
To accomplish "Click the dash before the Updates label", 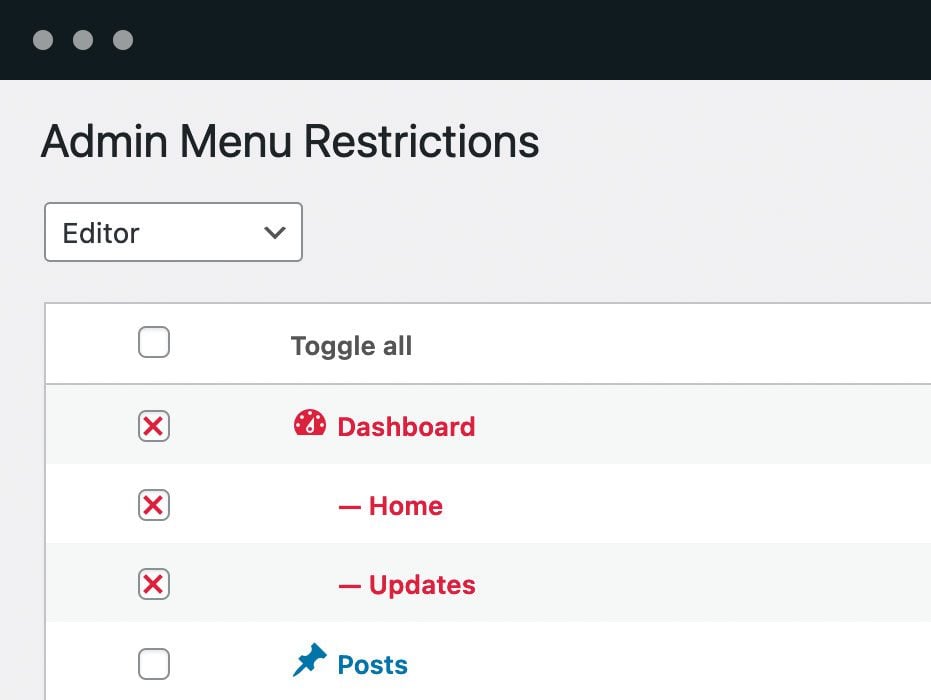I will click(x=349, y=585).
